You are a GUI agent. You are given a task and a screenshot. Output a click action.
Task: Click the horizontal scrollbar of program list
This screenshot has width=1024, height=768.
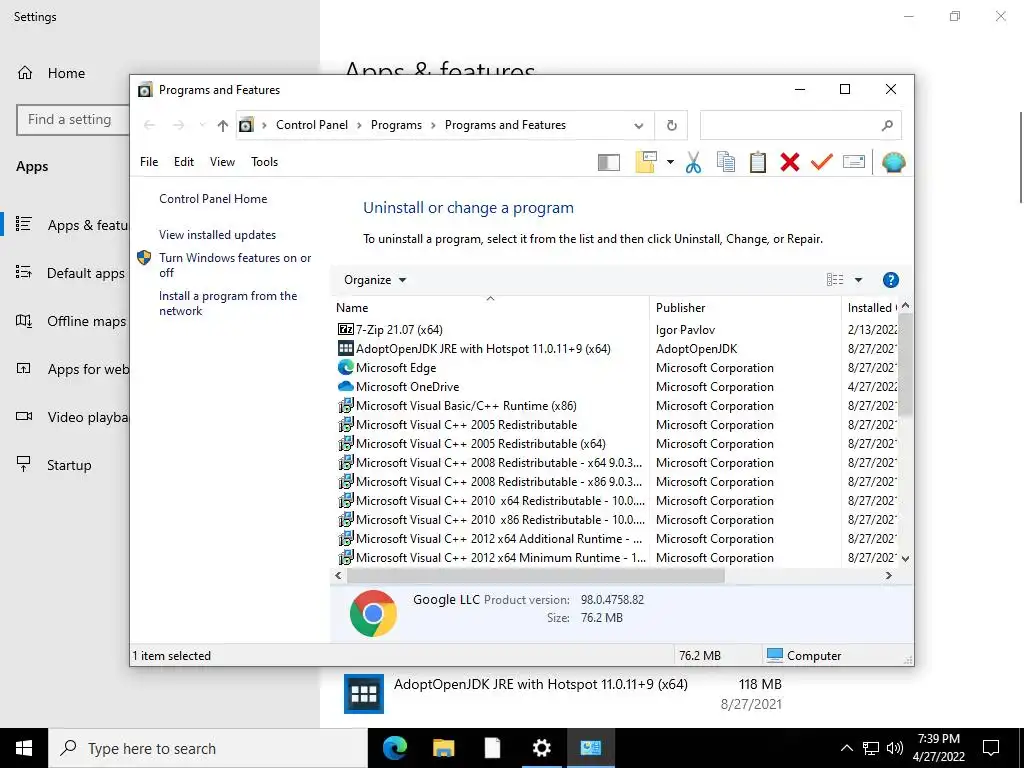pos(536,575)
